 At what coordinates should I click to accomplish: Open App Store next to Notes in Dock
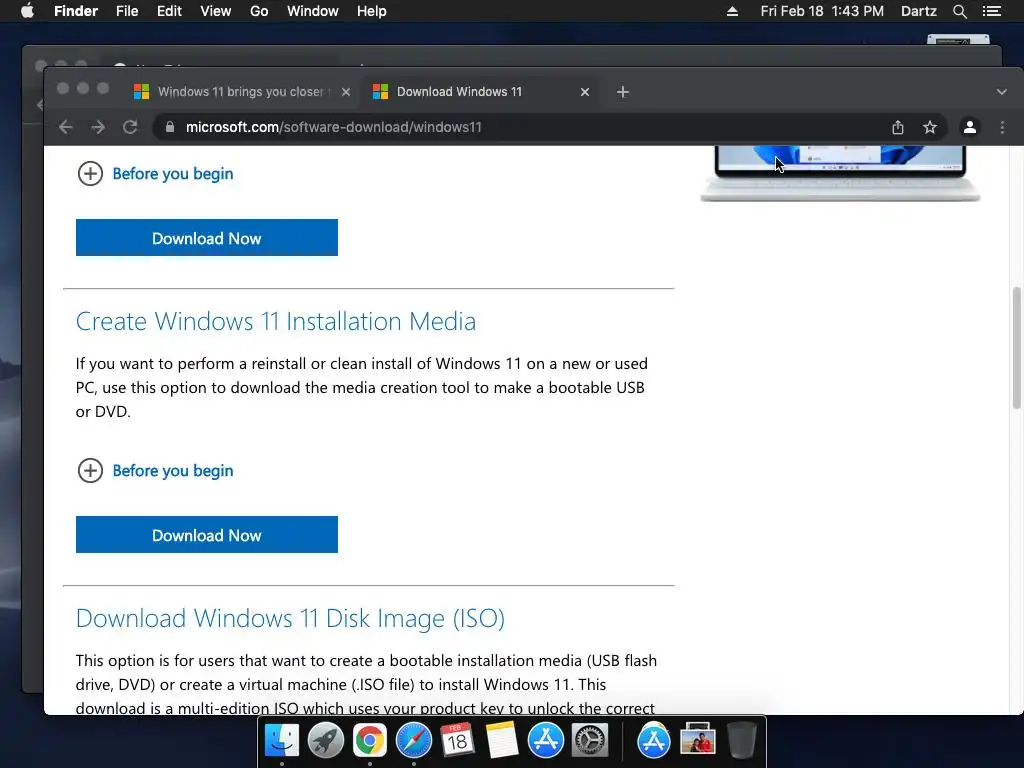(x=546, y=740)
